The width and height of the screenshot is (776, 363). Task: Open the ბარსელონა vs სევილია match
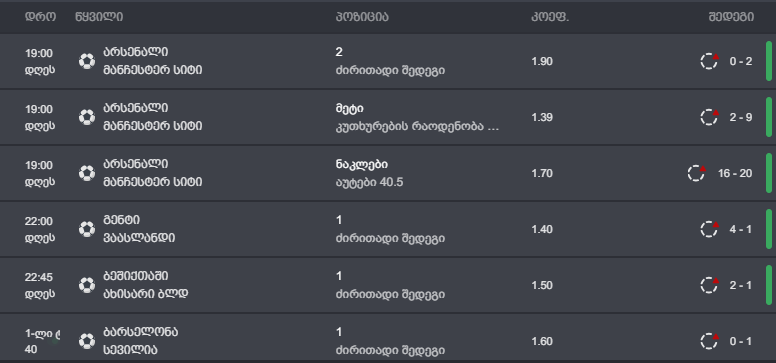(x=141, y=341)
